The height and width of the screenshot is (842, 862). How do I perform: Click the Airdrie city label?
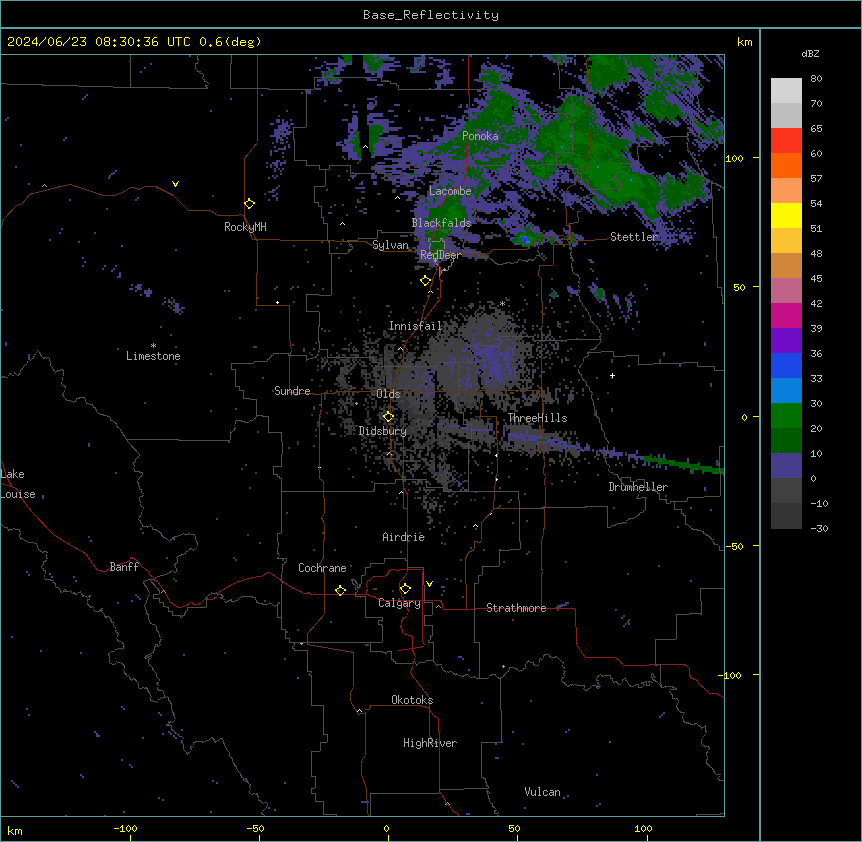coord(403,537)
